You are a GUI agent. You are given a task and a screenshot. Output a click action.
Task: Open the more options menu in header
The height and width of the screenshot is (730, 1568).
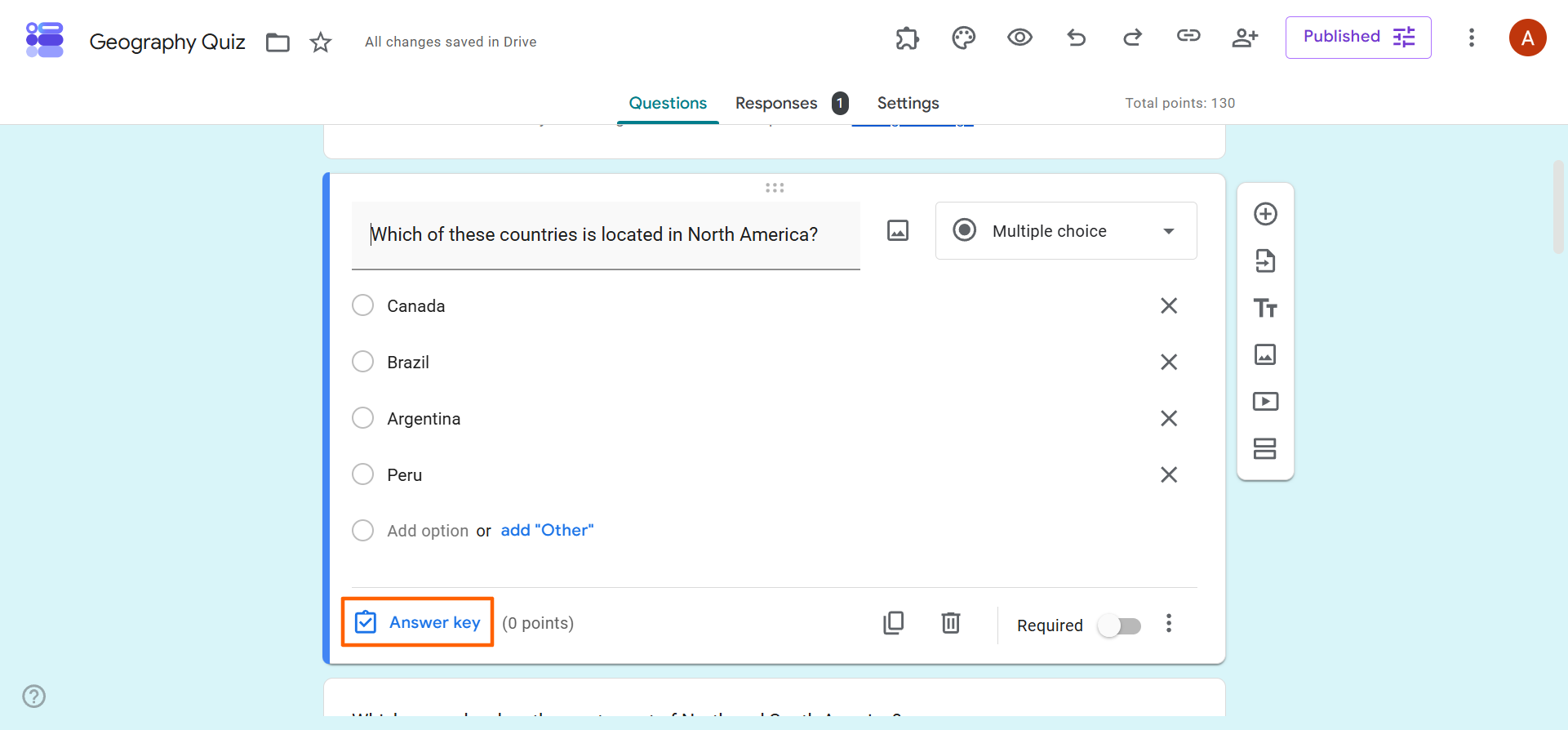coord(1472,38)
